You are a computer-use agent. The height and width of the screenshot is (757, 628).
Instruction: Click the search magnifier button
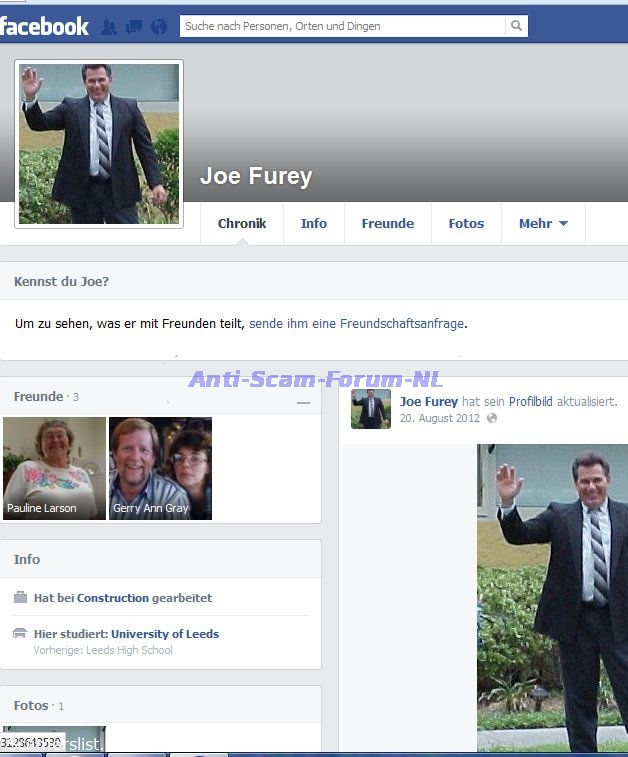(x=516, y=26)
